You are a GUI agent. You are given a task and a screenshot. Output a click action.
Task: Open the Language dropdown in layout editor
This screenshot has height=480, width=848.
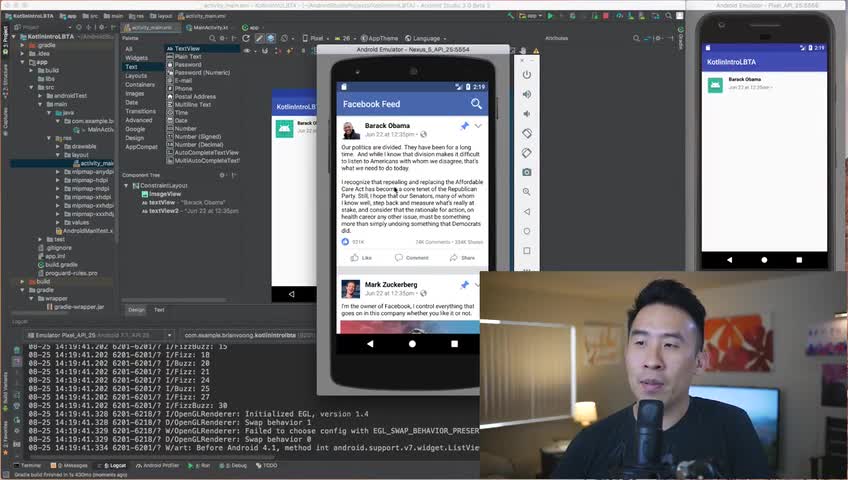pos(425,38)
